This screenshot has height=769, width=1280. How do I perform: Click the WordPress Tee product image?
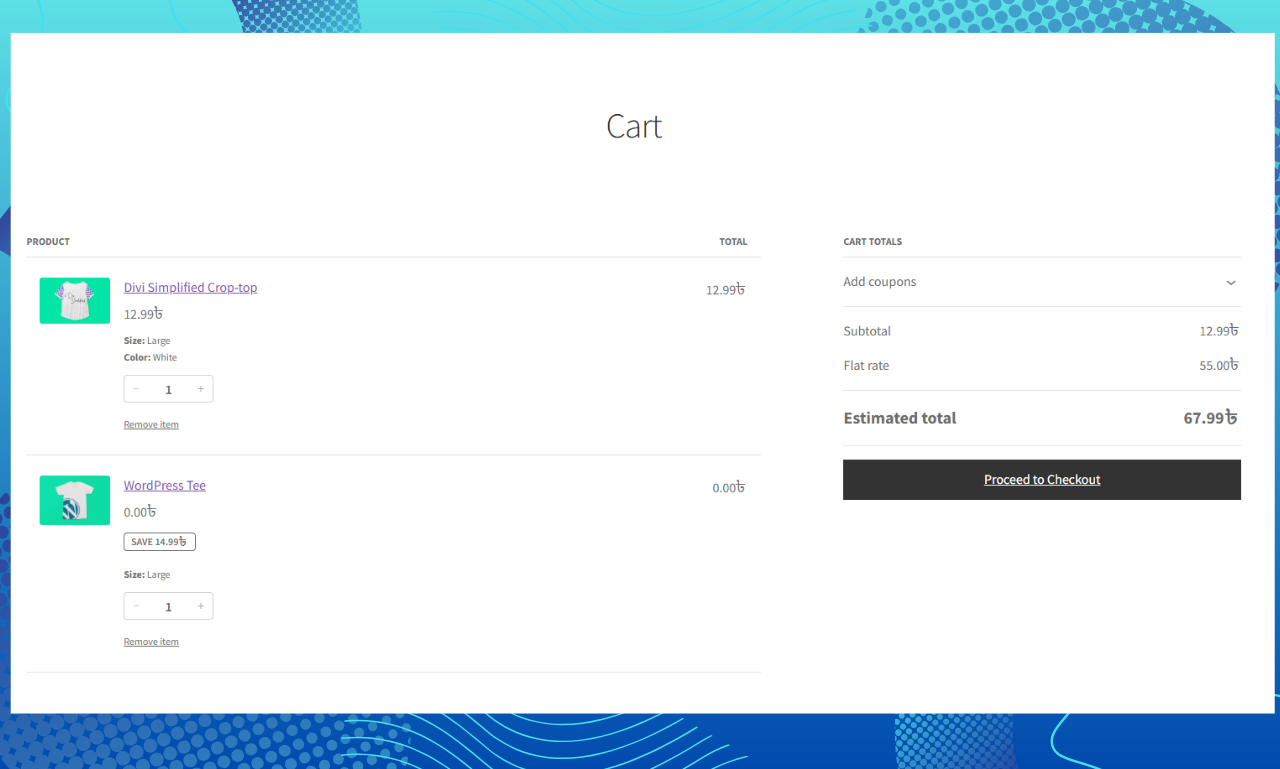[x=74, y=500]
